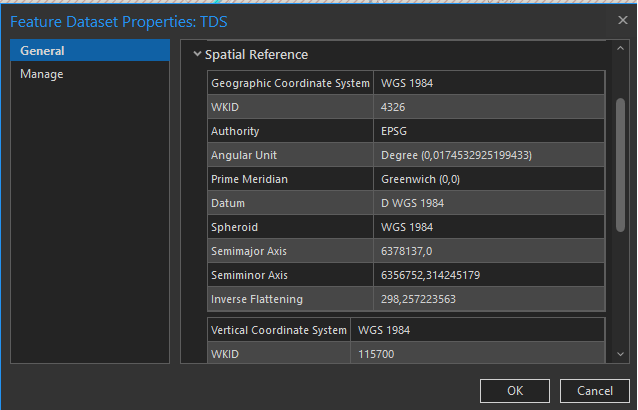Image resolution: width=638 pixels, height=410 pixels.
Task: Click the Semiminor Axis value
Action: [430, 275]
